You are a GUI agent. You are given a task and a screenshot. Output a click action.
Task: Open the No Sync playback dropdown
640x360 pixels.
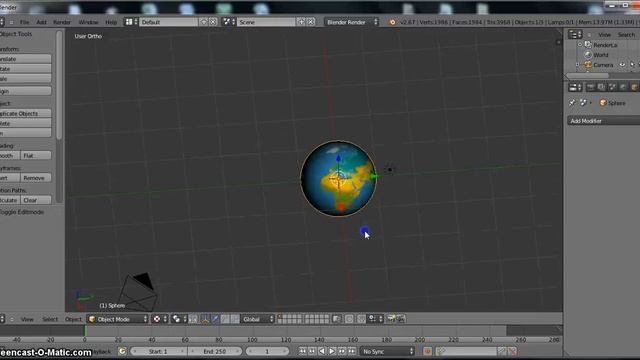(x=387, y=351)
